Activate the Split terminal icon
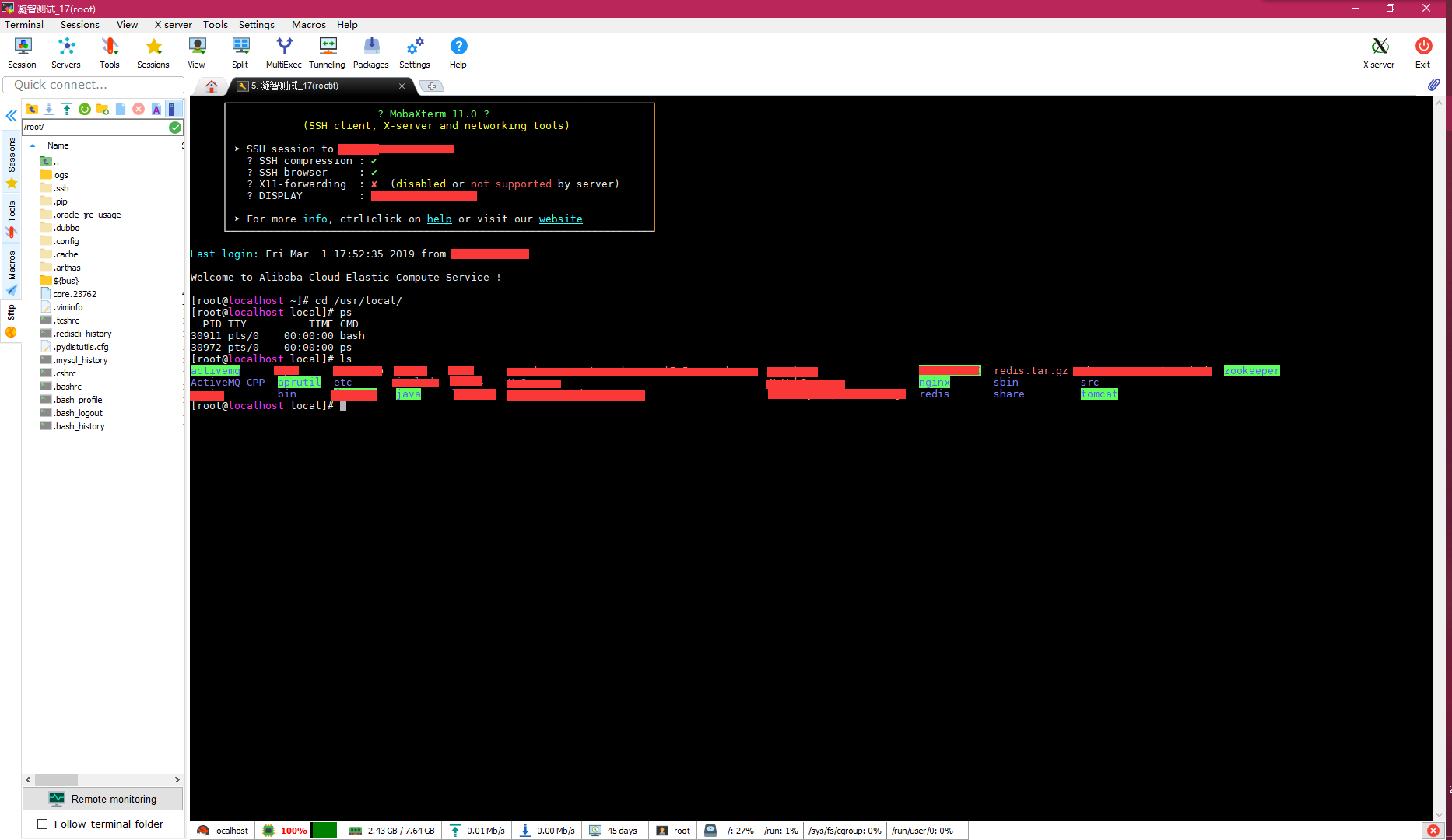The width and height of the screenshot is (1452, 840). pyautogui.click(x=240, y=54)
